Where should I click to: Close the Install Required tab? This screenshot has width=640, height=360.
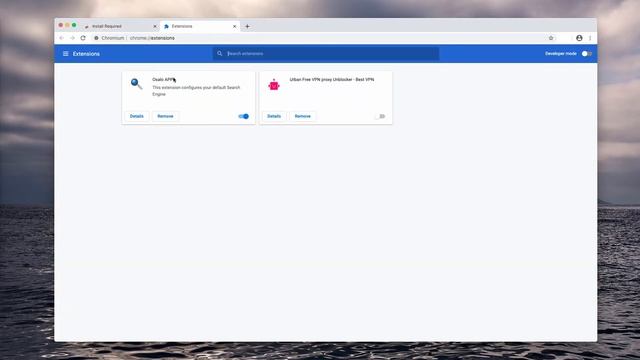coord(155,26)
